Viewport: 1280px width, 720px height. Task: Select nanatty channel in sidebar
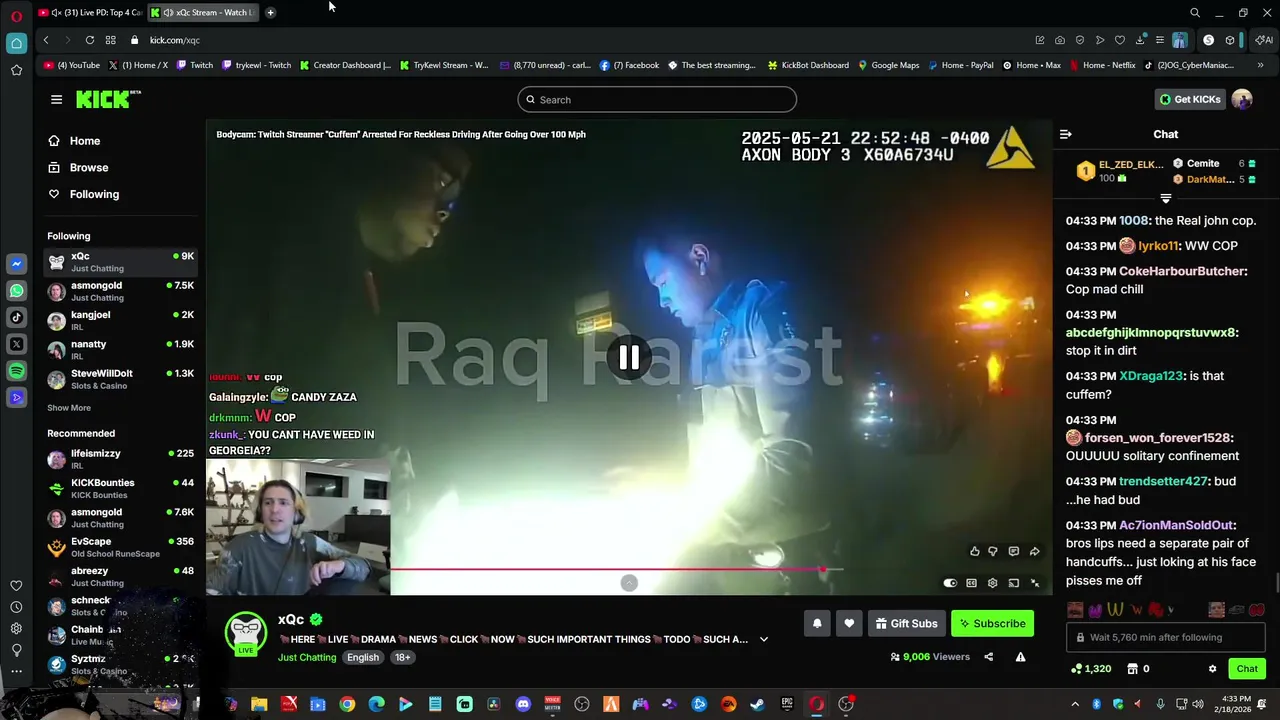[120, 349]
